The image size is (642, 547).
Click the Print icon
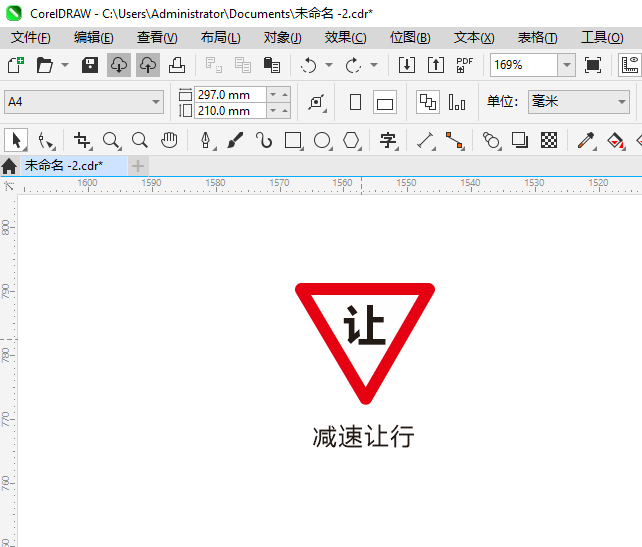177,65
